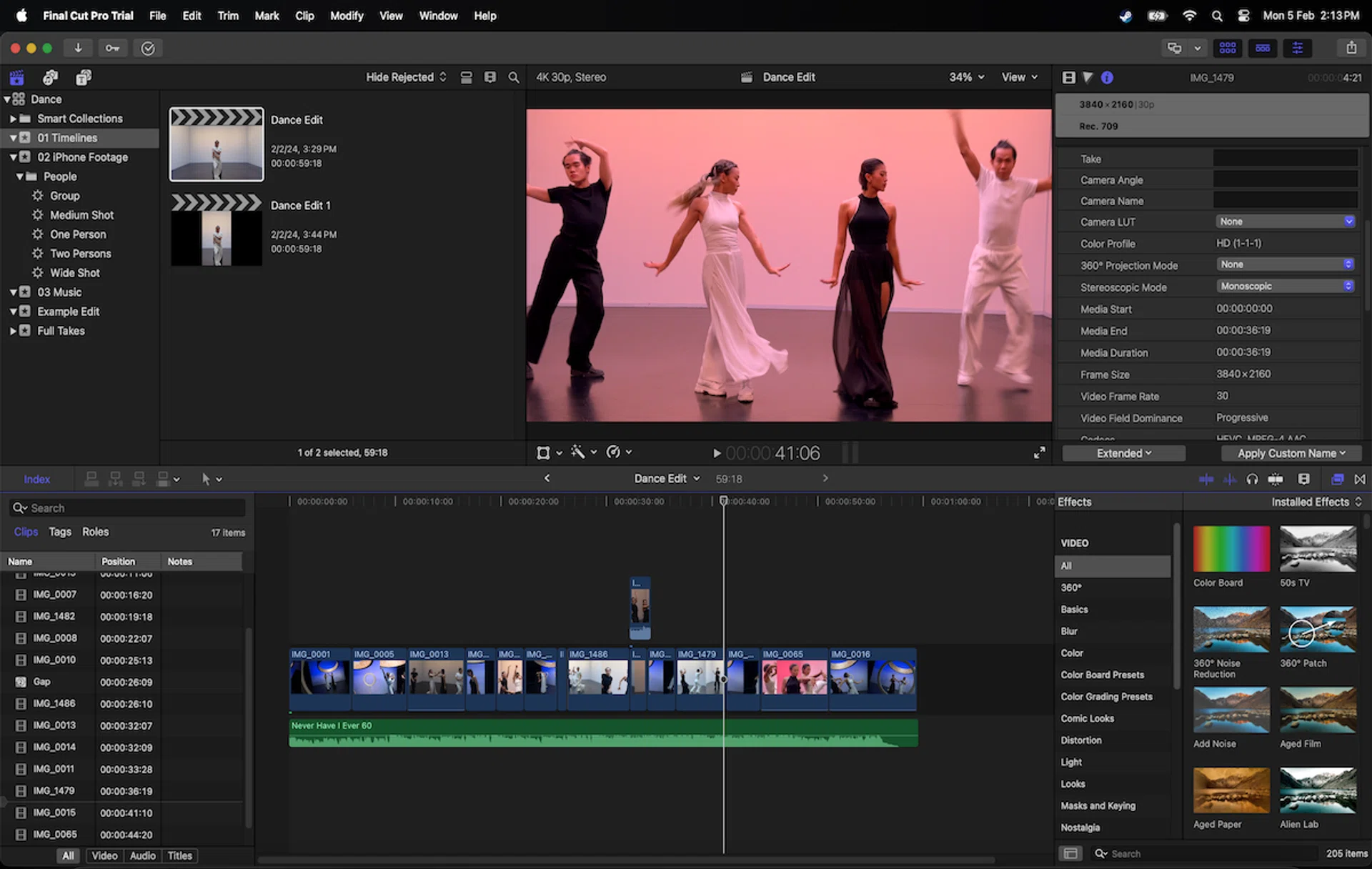Toggle the inspector panel button

coord(1297,48)
